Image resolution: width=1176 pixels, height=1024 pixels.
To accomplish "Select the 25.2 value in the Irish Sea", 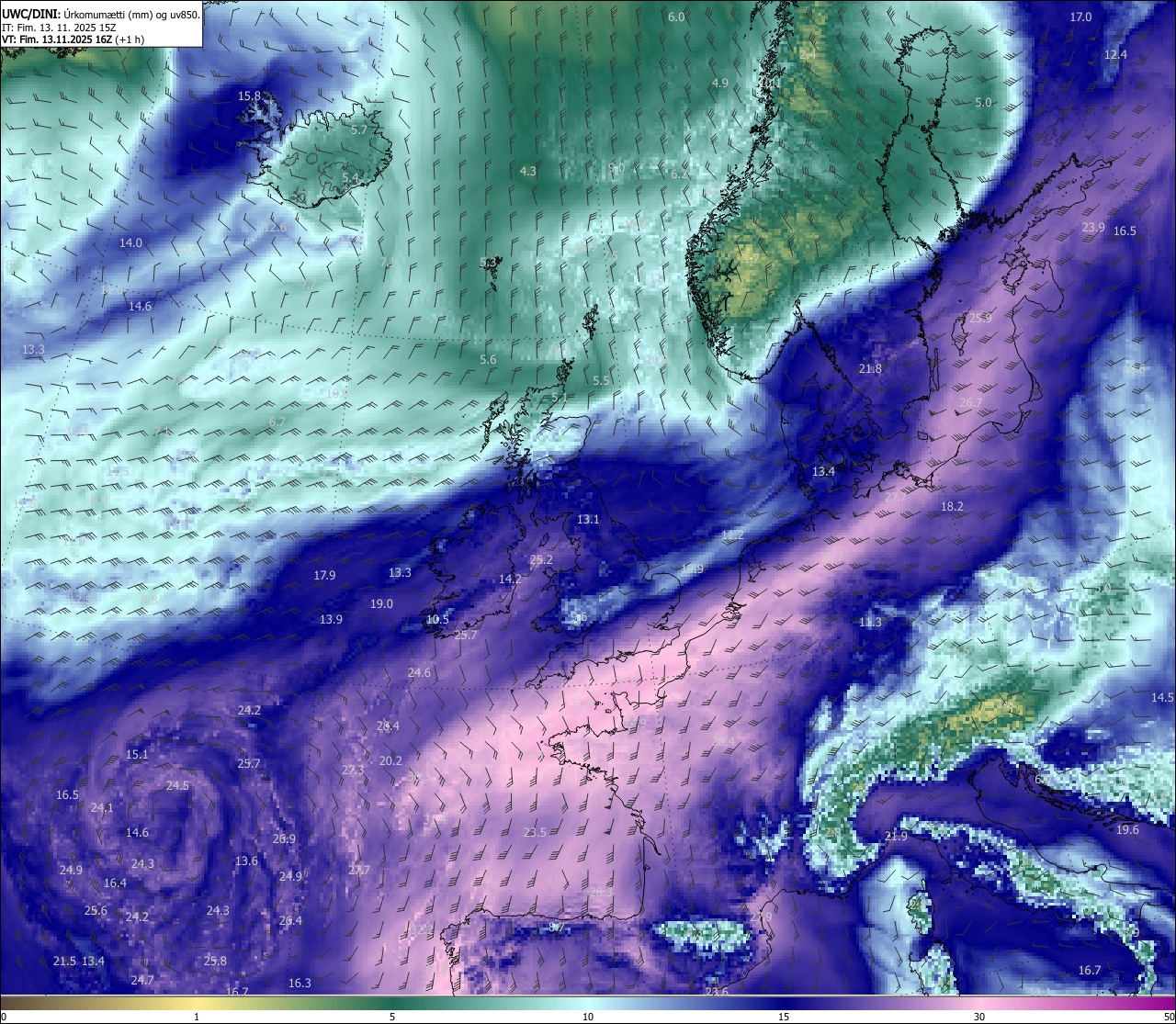I will [541, 559].
